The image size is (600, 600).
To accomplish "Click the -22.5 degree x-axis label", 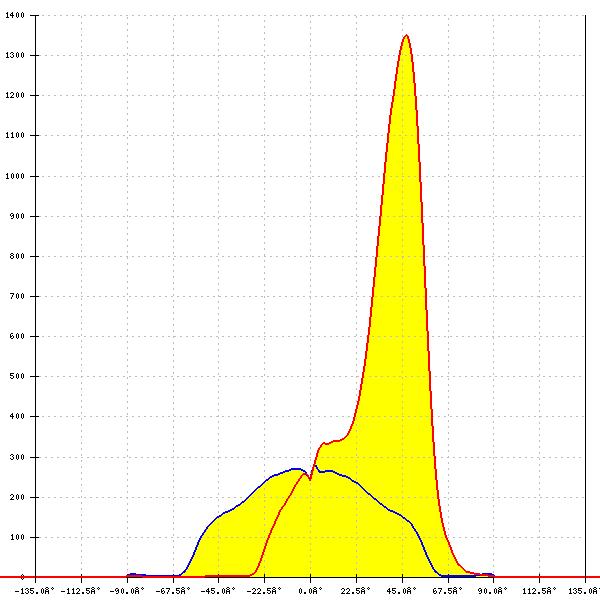I will pos(264,591).
